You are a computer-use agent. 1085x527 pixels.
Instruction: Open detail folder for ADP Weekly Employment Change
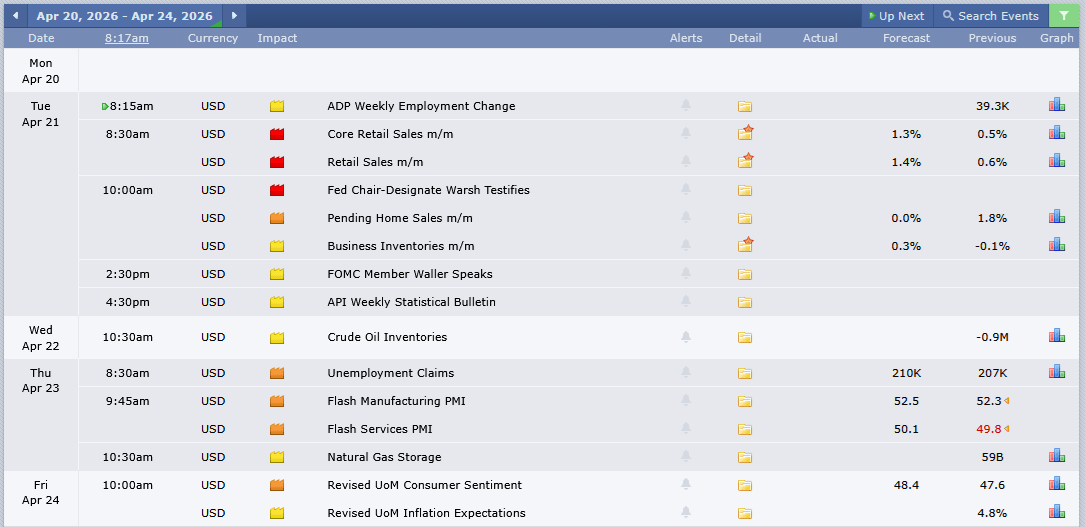(745, 107)
